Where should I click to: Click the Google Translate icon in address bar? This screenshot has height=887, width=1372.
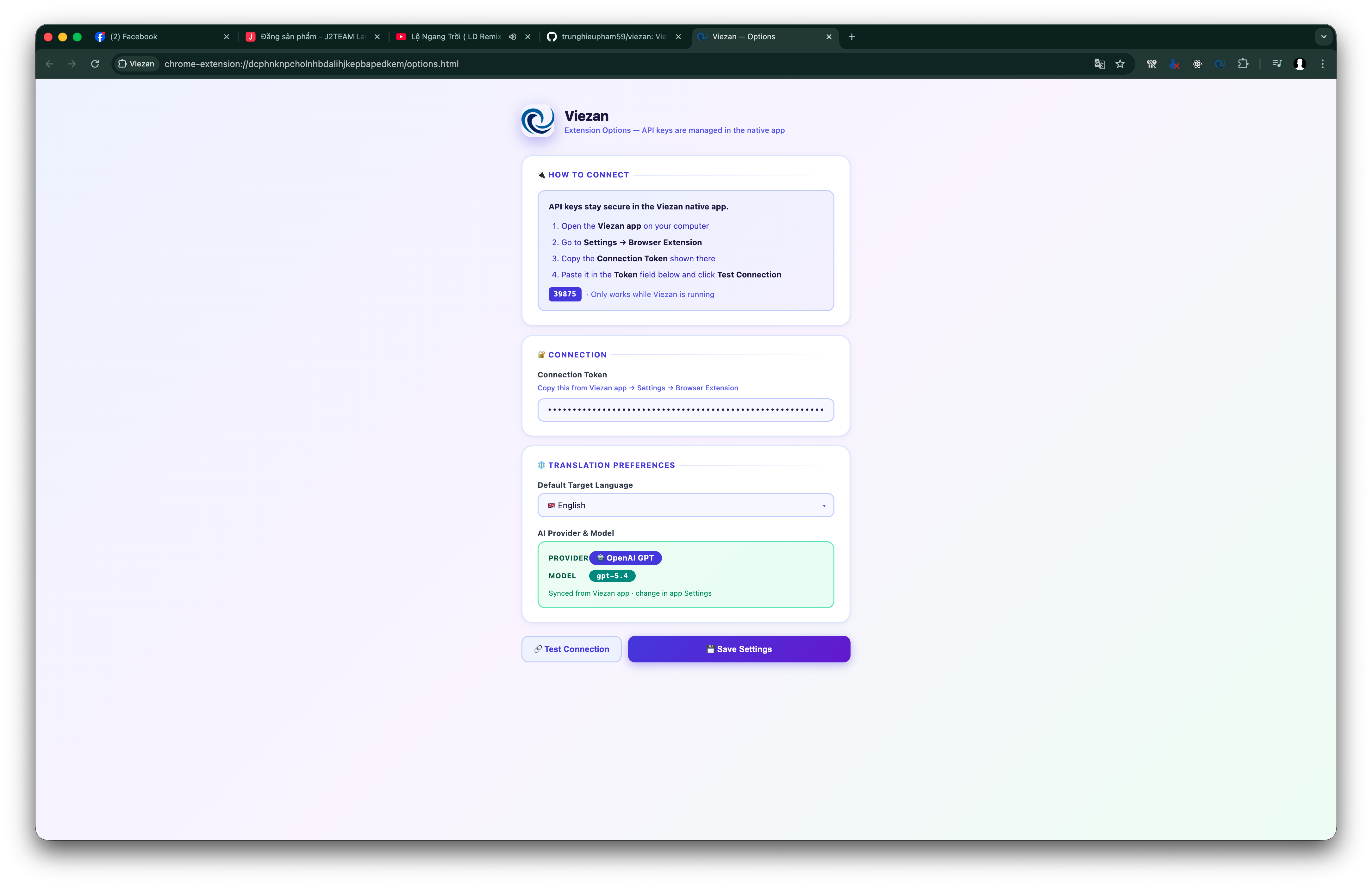(1099, 64)
